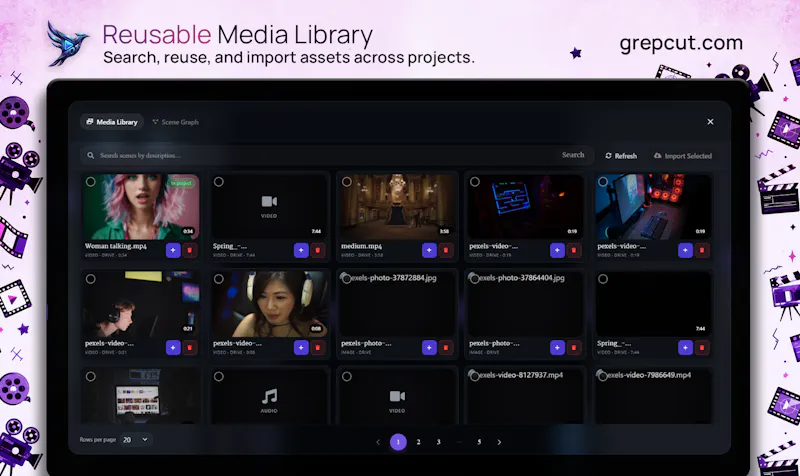This screenshot has width=800, height=476.
Task: Add the Spring video with camera placeholder icon
Action: click(x=301, y=250)
